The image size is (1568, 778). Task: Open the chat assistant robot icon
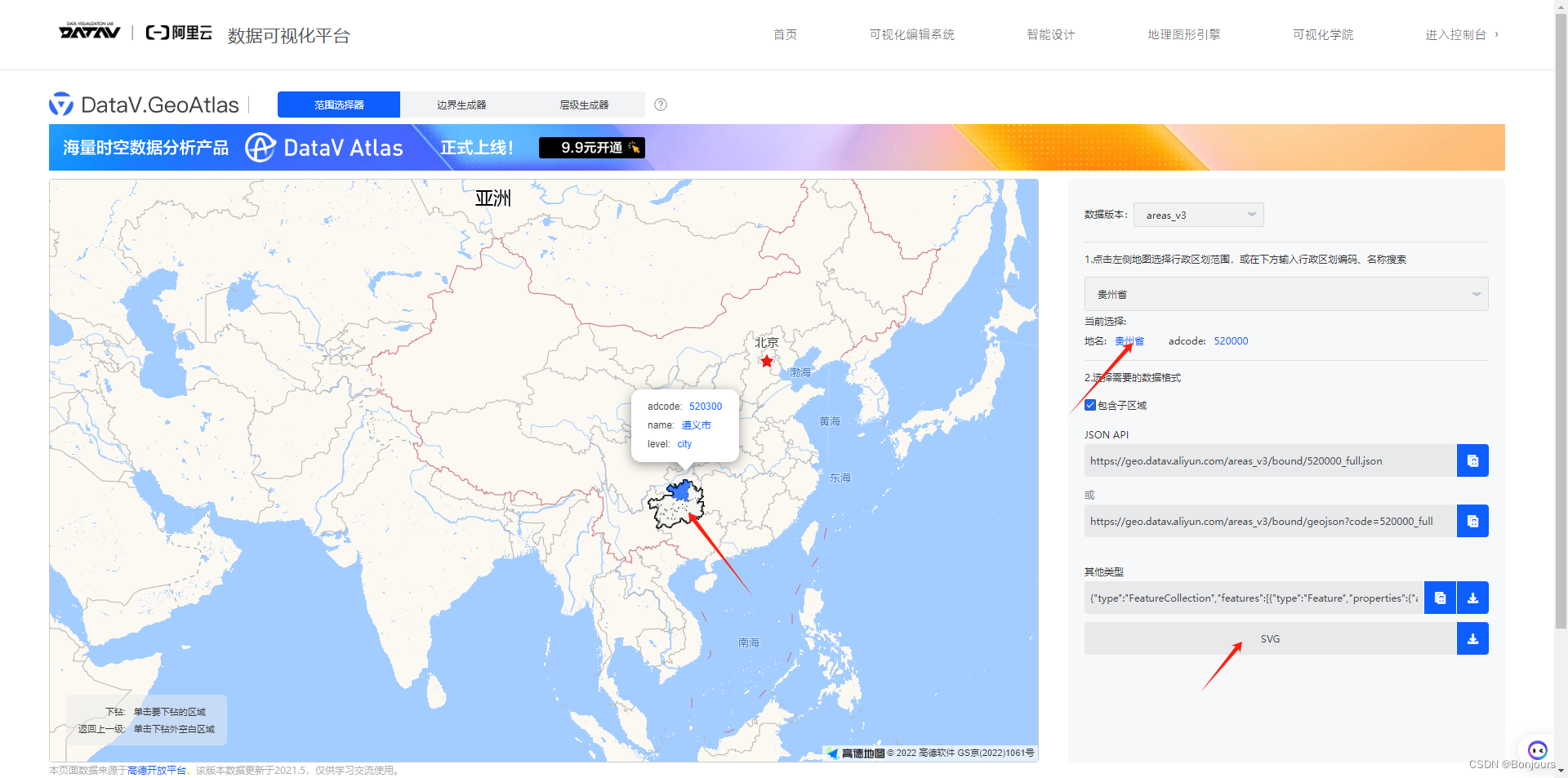pos(1537,749)
